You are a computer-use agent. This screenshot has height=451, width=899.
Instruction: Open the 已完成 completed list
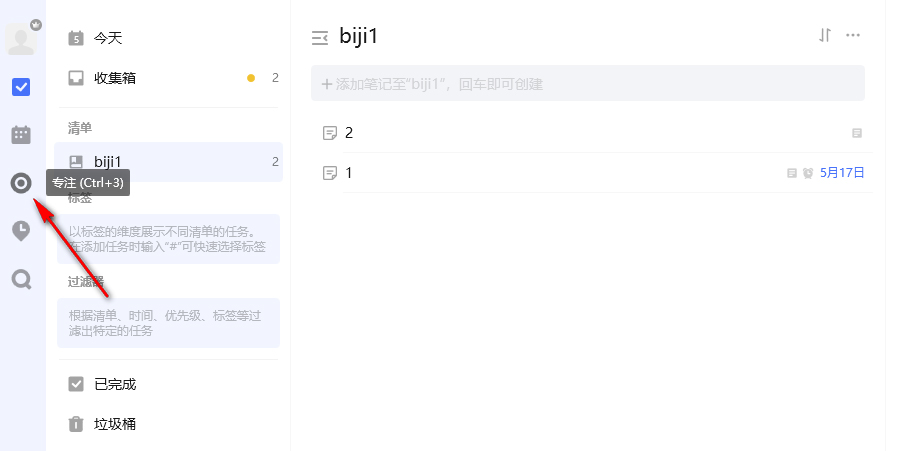click(169, 384)
